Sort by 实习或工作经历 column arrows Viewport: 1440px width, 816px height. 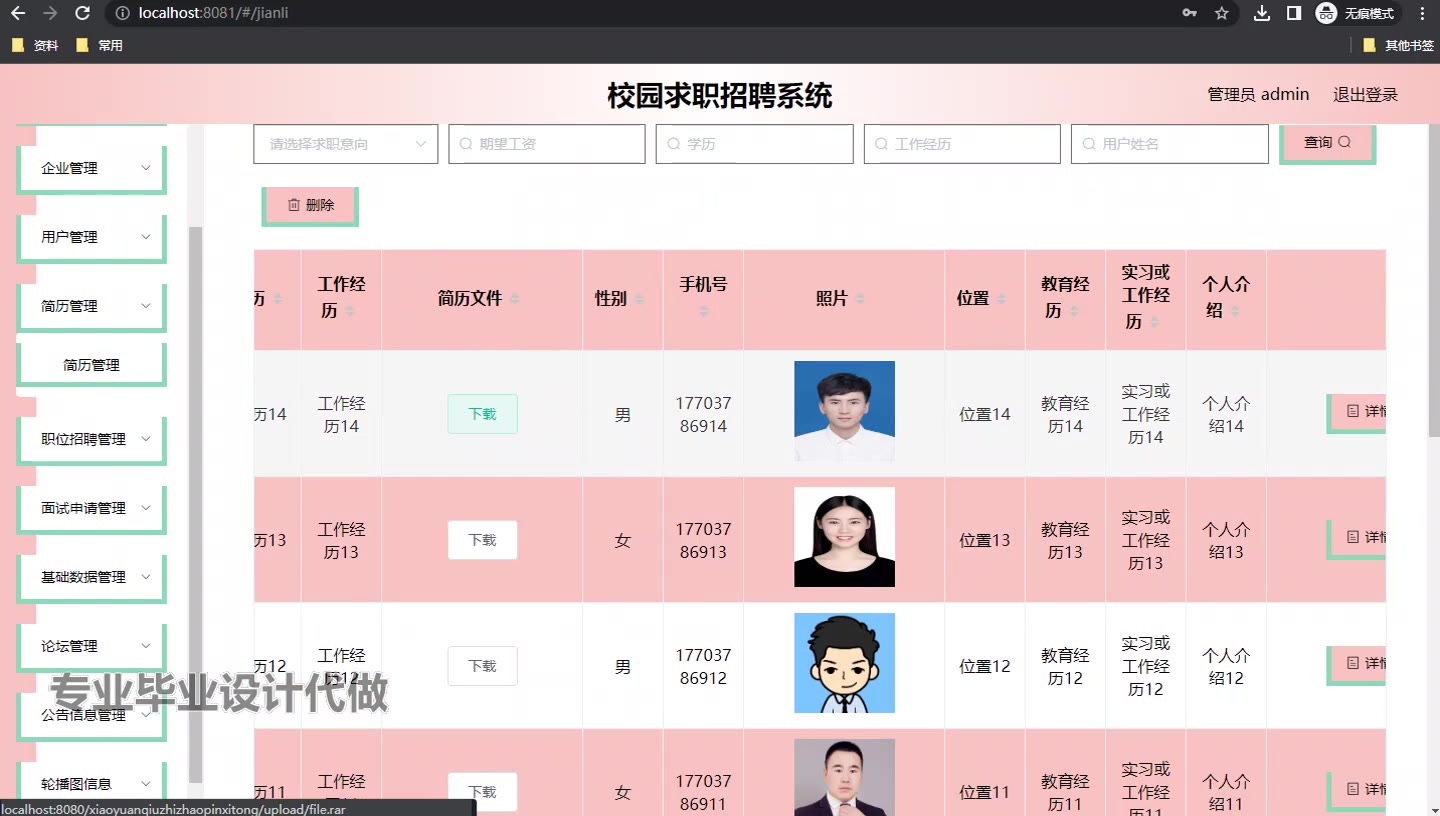[x=1155, y=322]
